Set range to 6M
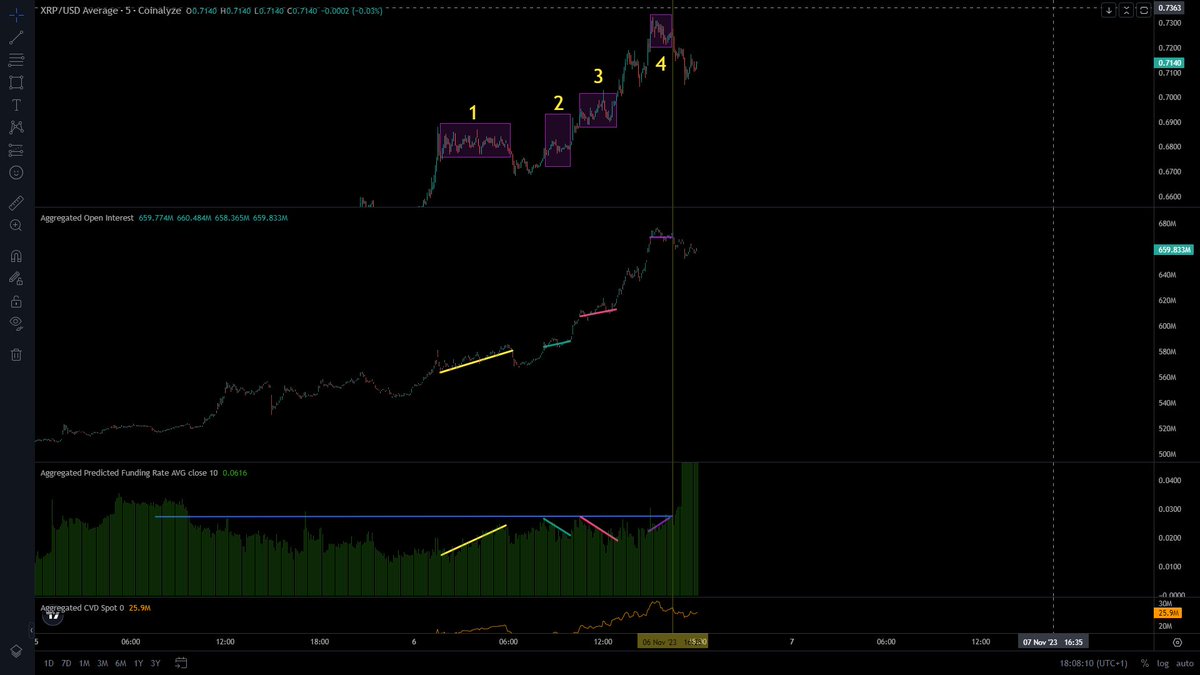 click(120, 663)
